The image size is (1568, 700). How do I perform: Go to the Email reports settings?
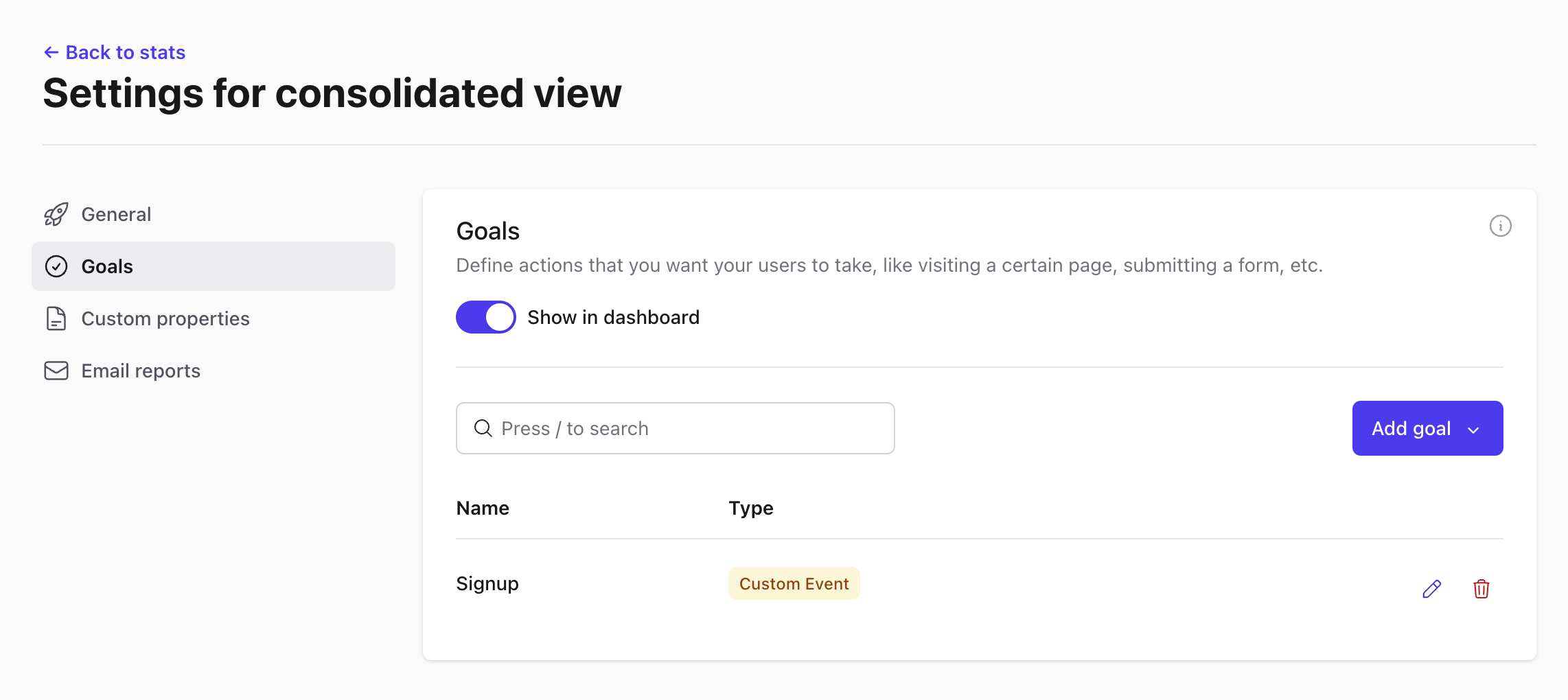point(141,371)
